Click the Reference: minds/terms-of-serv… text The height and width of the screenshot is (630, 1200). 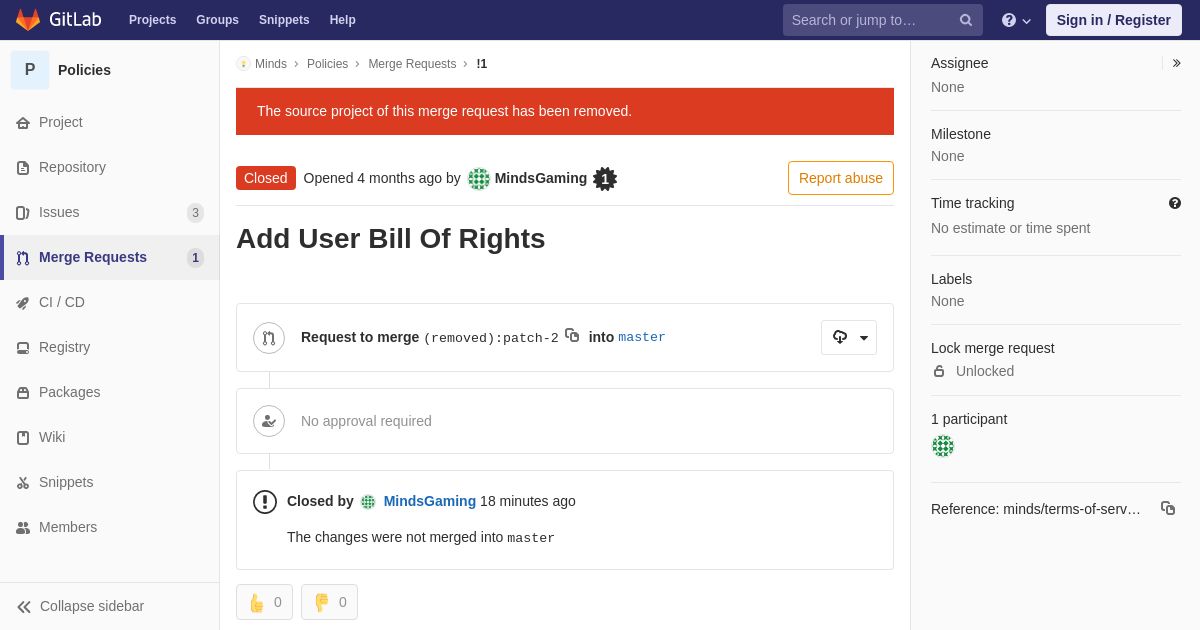(1036, 509)
